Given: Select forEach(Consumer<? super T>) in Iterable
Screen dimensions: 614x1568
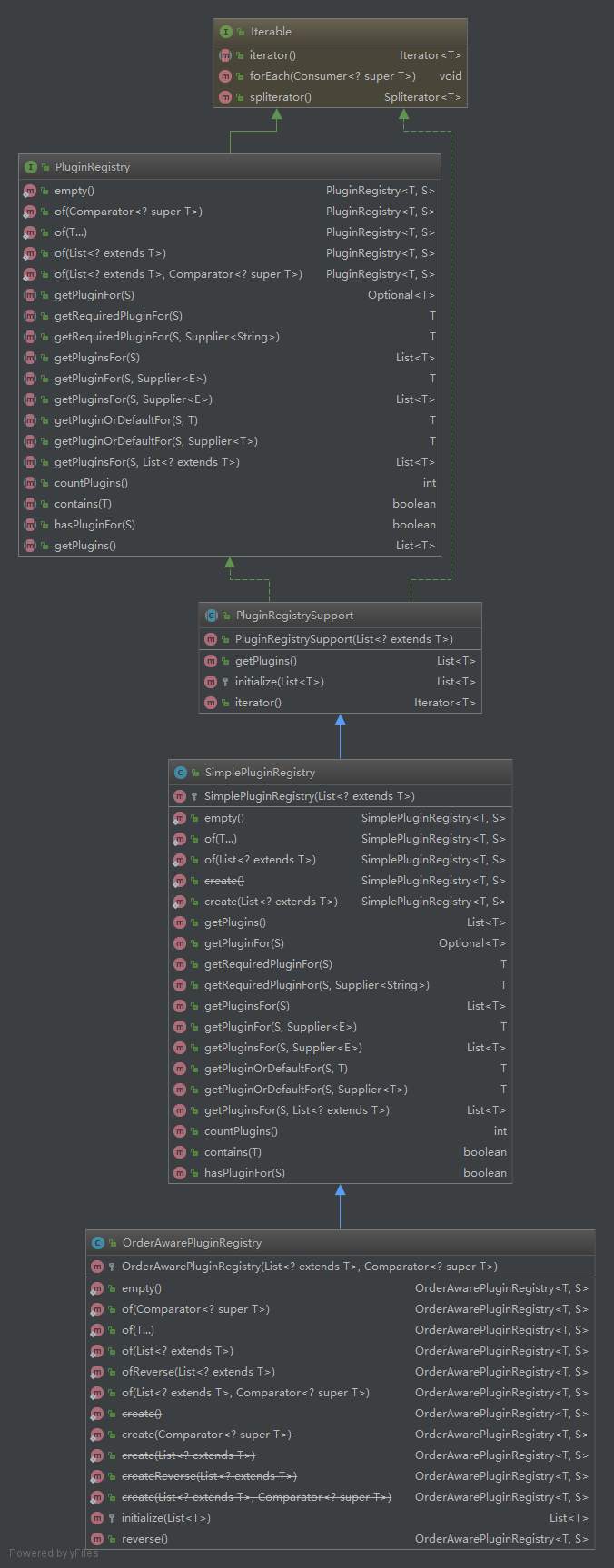Looking at the screenshot, I should [x=332, y=76].
